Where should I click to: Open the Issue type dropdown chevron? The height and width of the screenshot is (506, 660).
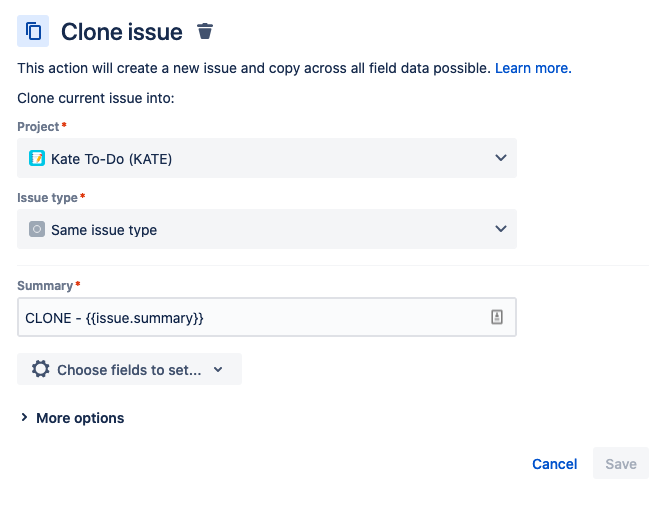pyautogui.click(x=501, y=229)
